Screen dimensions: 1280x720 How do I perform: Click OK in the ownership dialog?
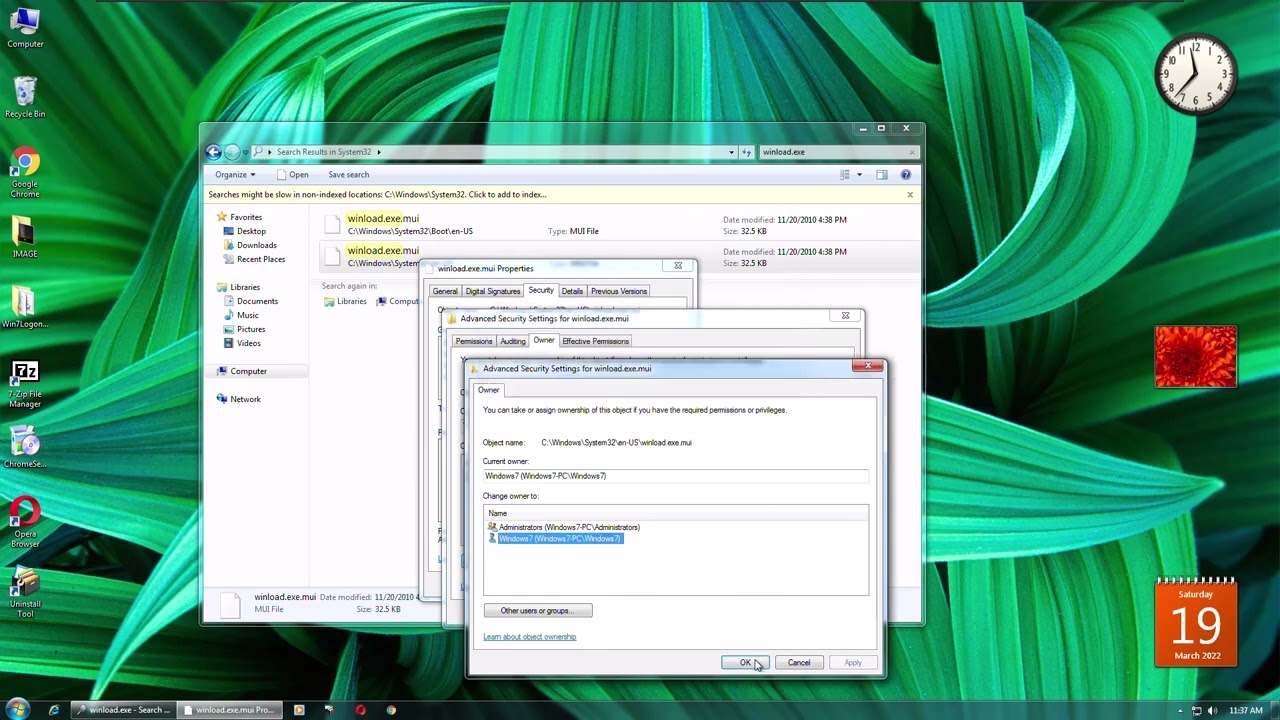pos(746,663)
